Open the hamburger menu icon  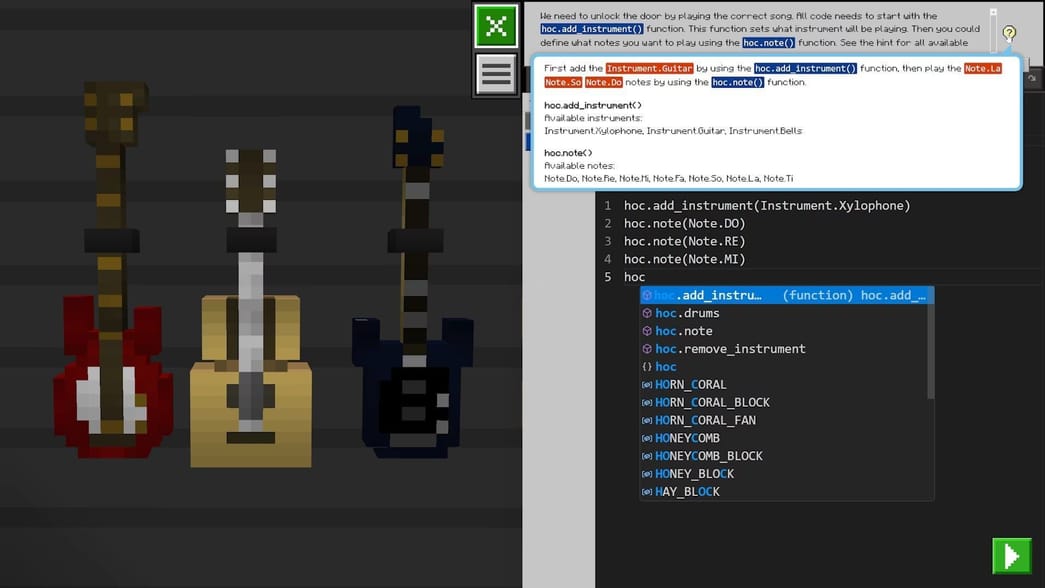[496, 75]
